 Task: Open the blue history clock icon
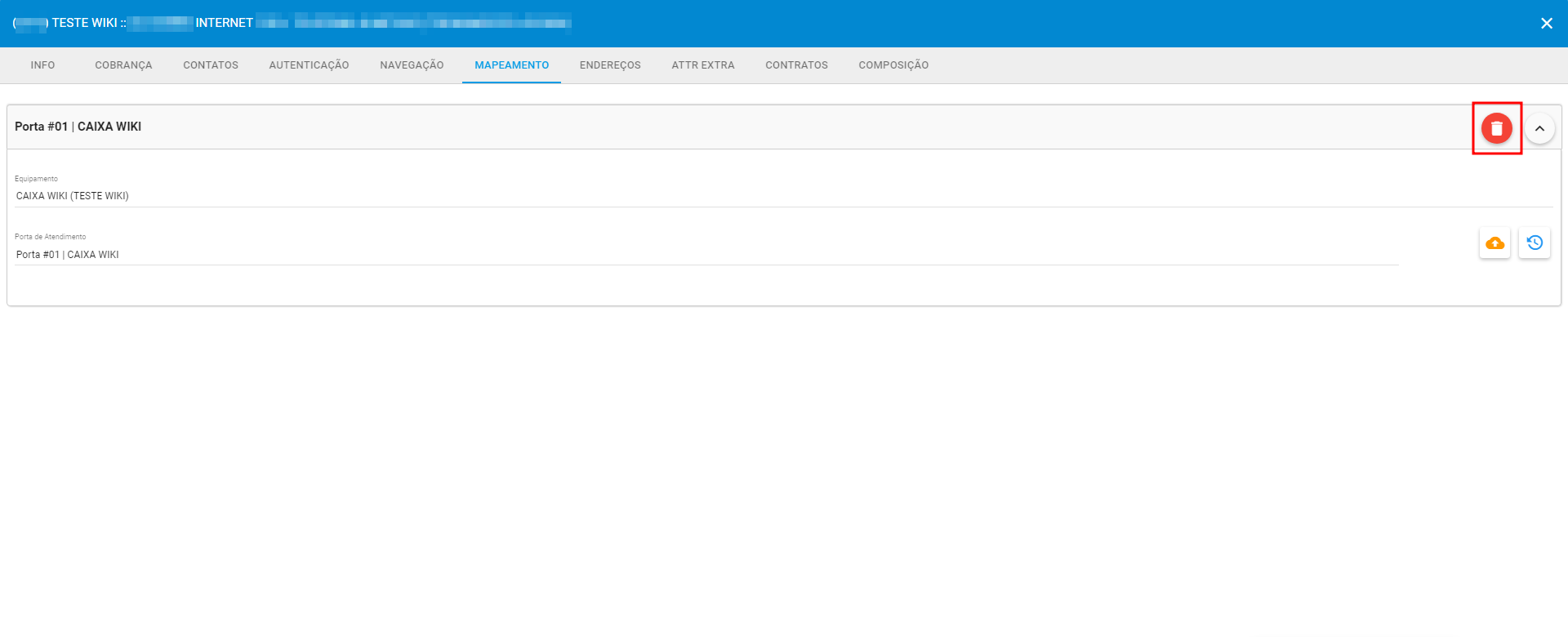[1535, 243]
